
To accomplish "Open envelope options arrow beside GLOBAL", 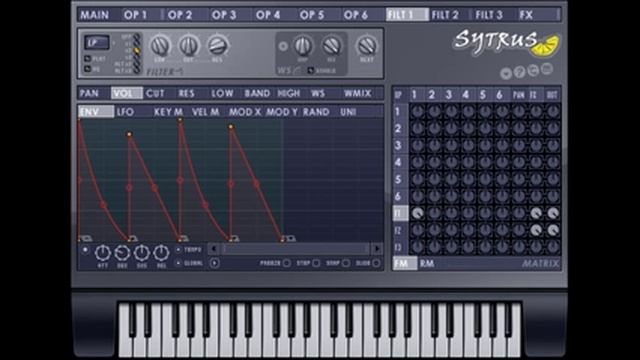I will [x=215, y=263].
